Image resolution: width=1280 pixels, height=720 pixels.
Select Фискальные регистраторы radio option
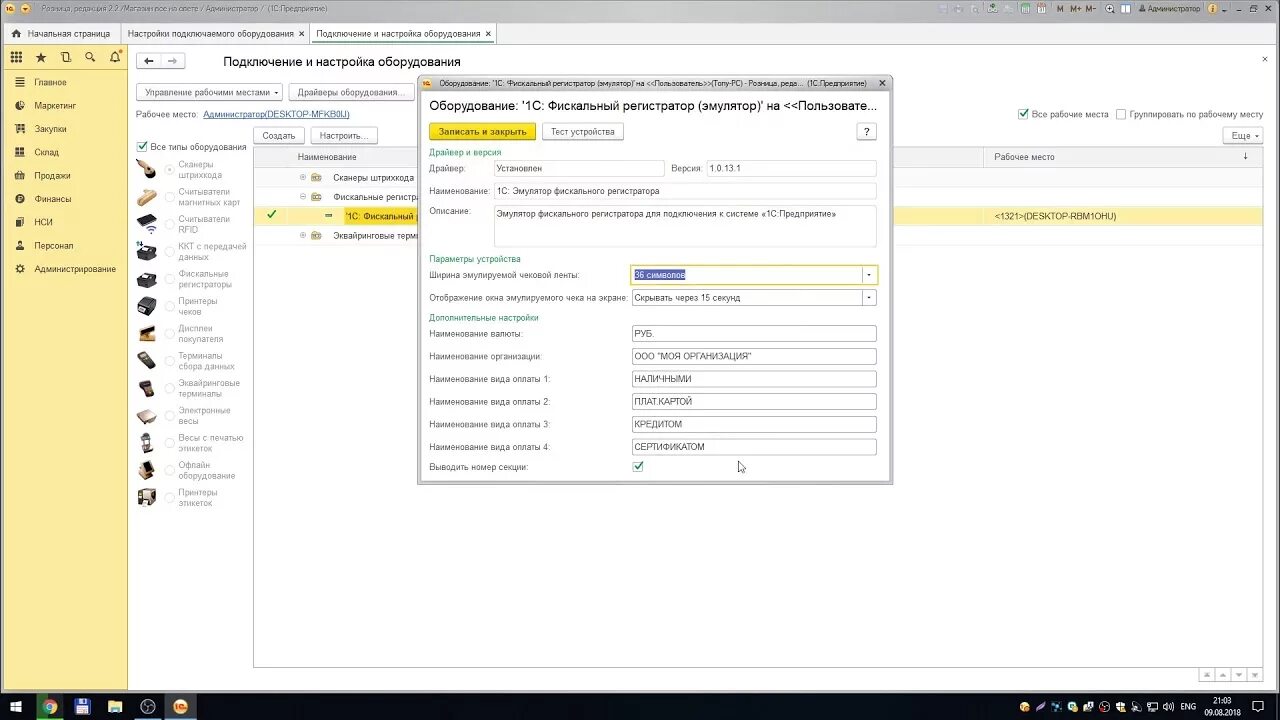click(x=170, y=279)
